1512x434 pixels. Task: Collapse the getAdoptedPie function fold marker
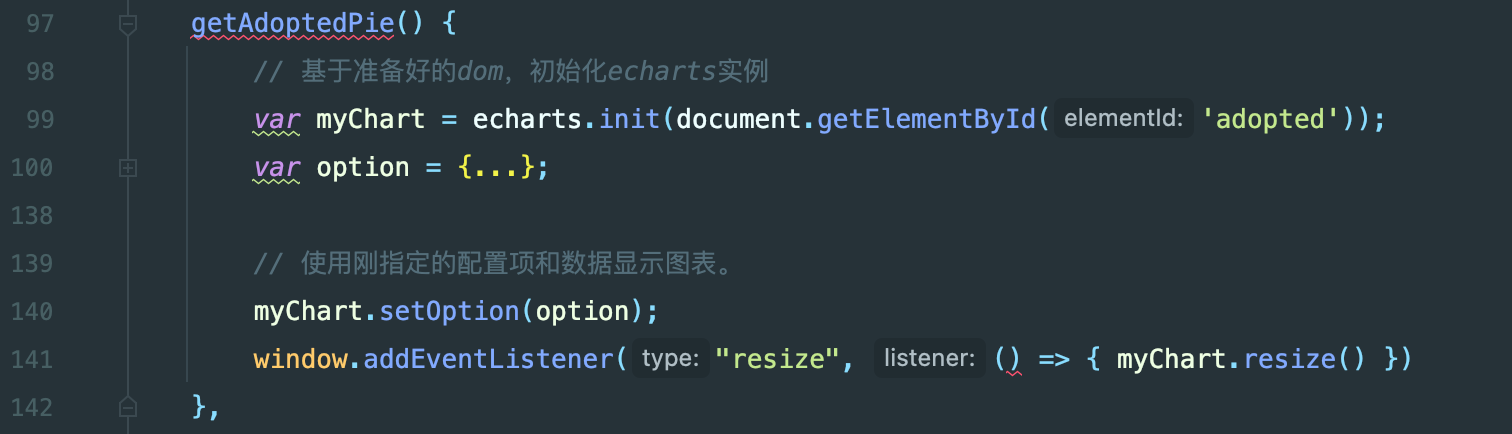tap(127, 25)
